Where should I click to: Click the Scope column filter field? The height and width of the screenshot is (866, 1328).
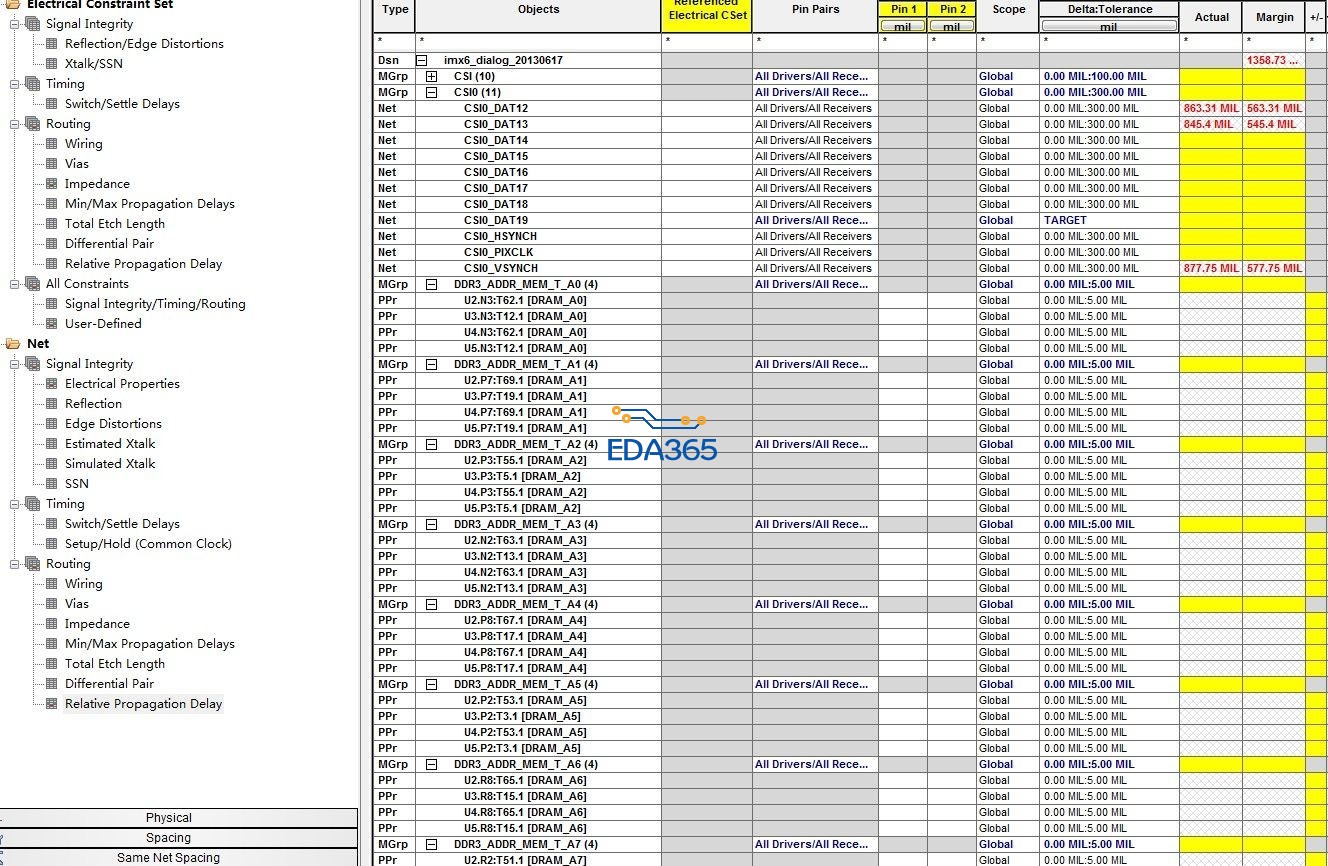pyautogui.click(x=1008, y=42)
